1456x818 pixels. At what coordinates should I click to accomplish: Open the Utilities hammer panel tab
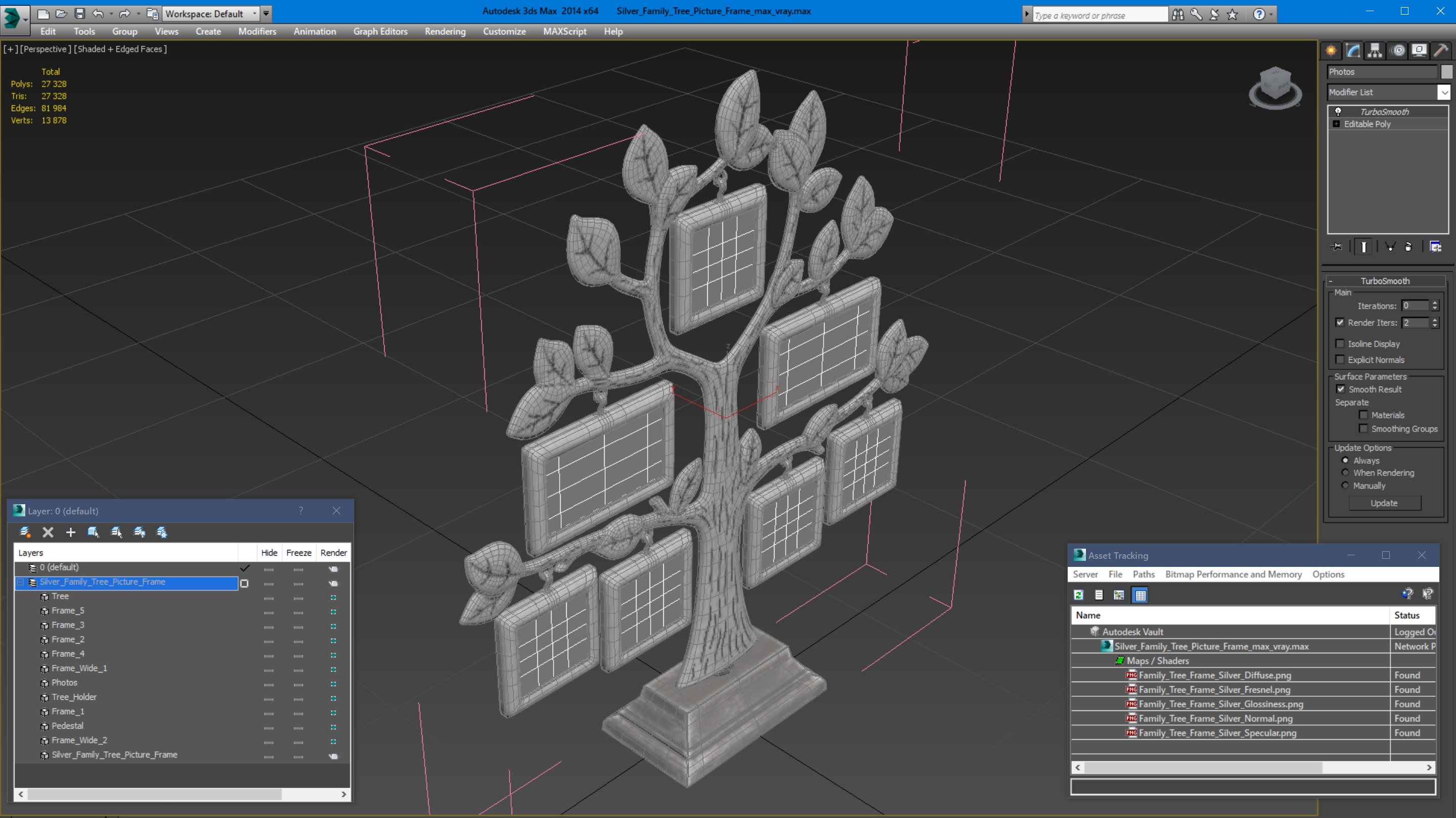click(x=1441, y=51)
